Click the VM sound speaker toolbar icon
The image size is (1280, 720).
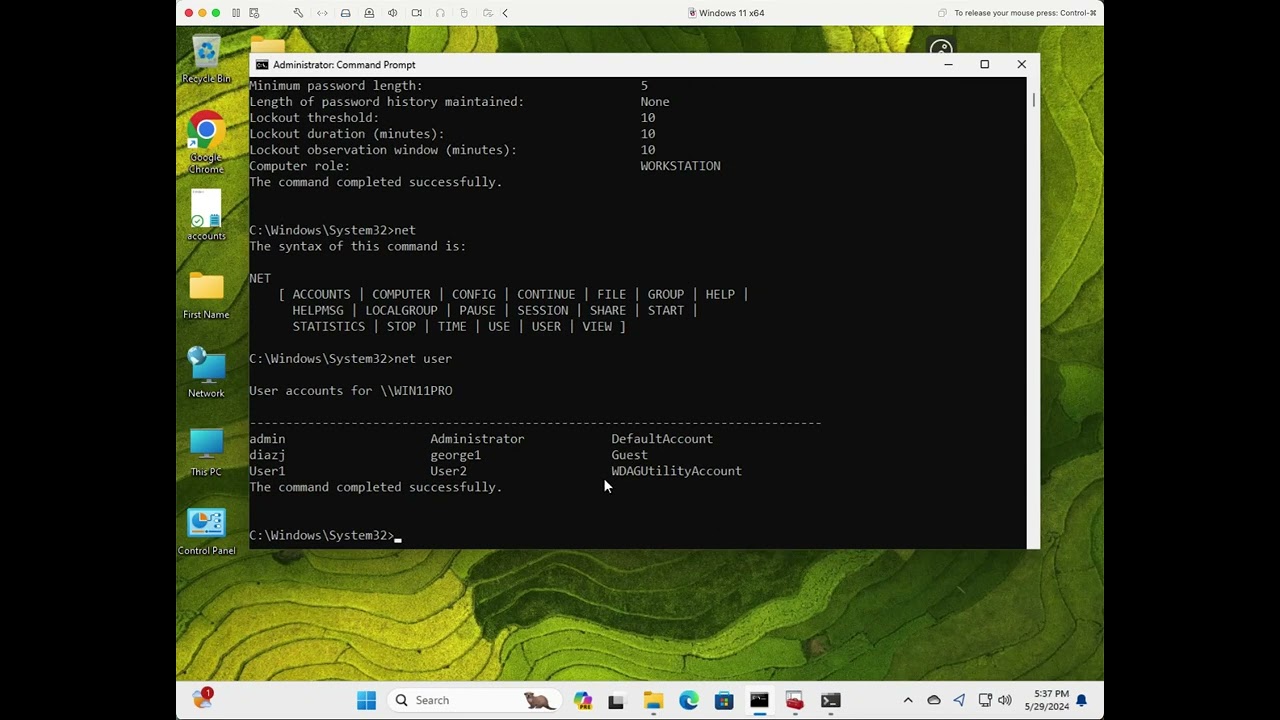[393, 13]
